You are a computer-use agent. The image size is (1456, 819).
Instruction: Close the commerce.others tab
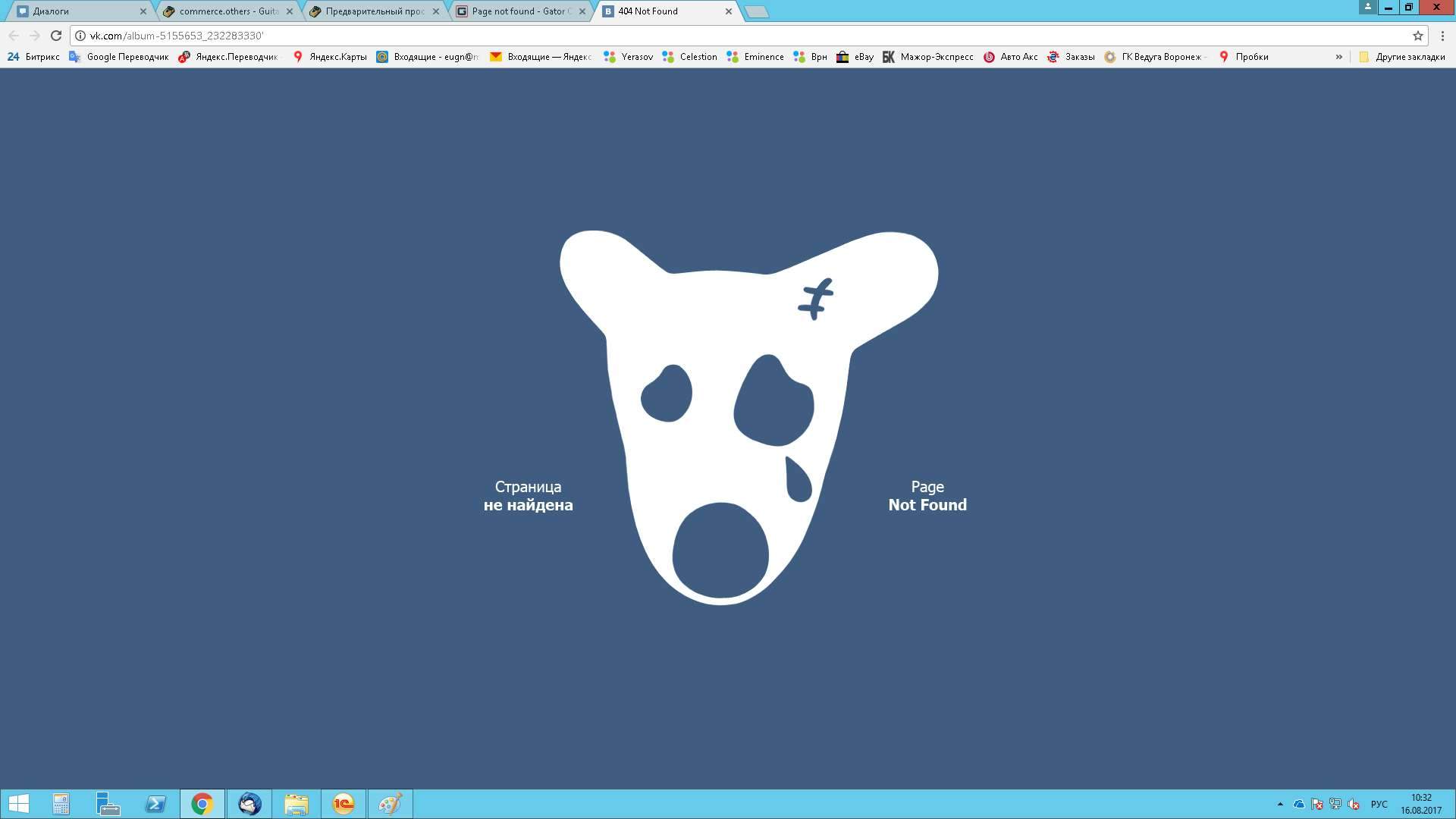click(x=289, y=11)
